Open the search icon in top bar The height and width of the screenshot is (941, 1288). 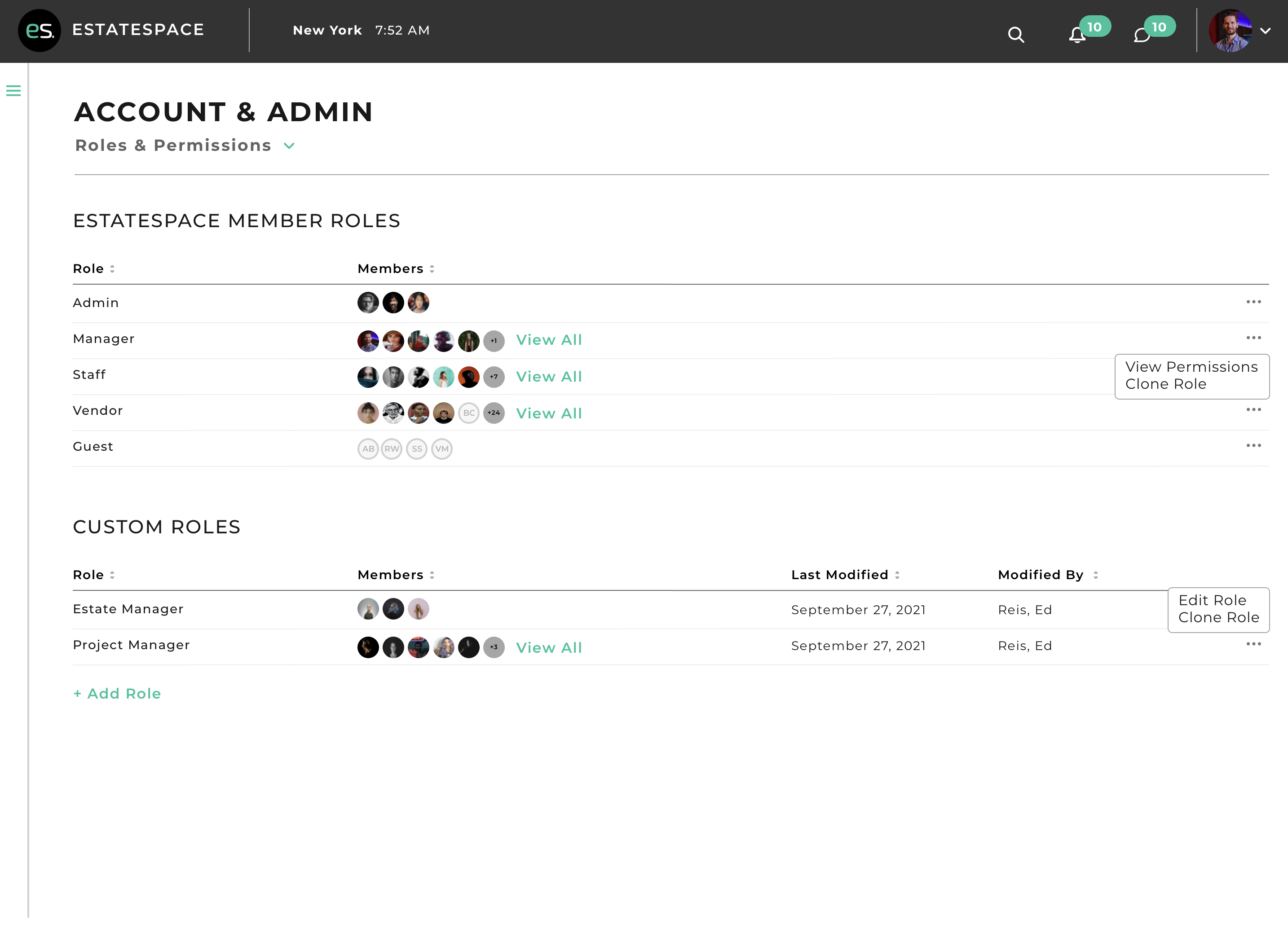[1016, 35]
